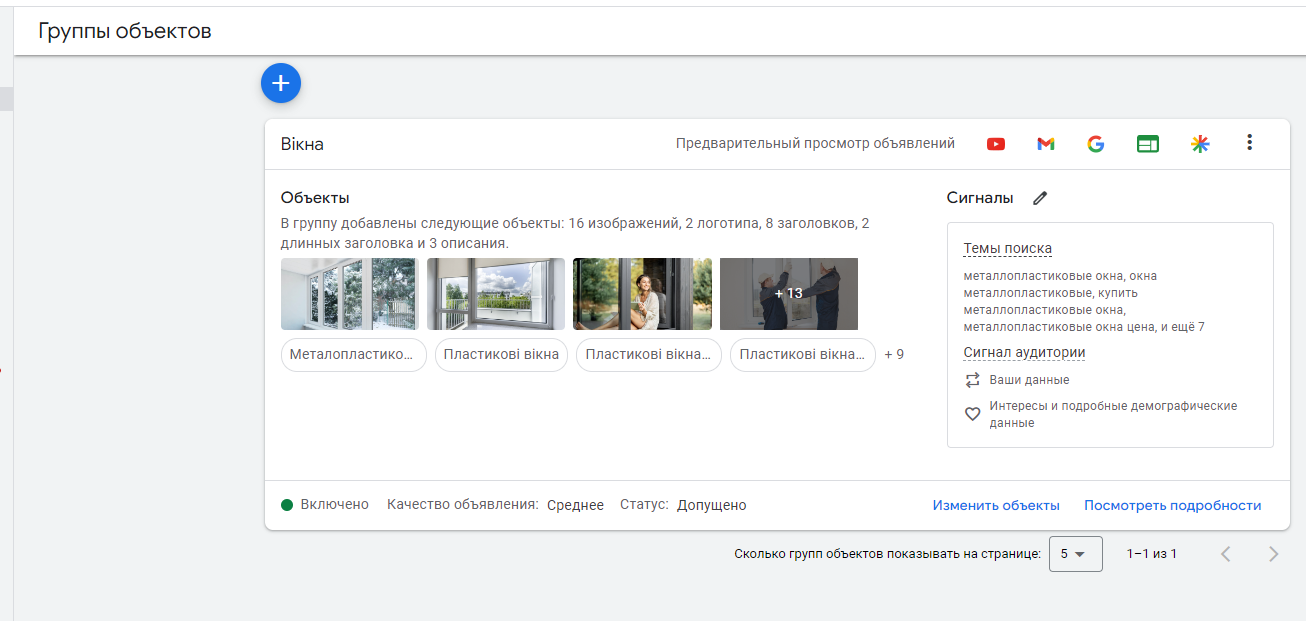Screen dimensions: 1306x621
Task: Click Изменить объекты link
Action: (996, 506)
